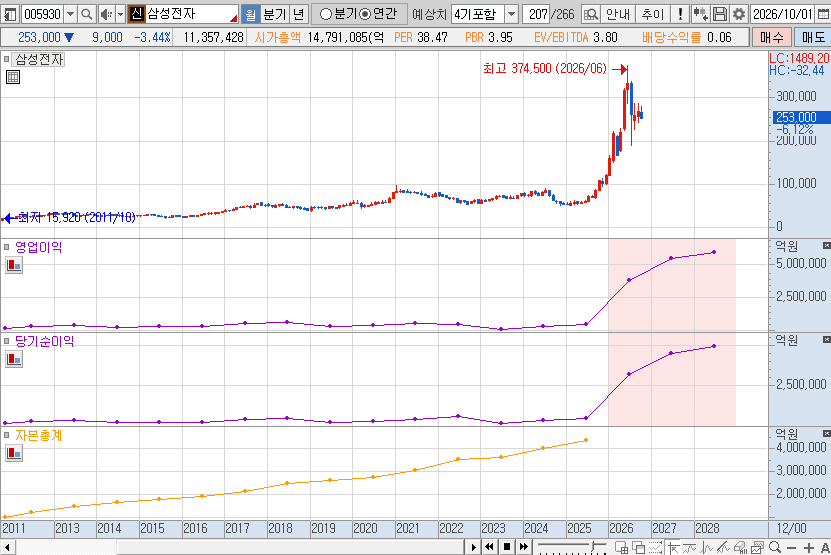
Task: Click the 당기순이익 bar chart style icon
Action: coord(14,359)
